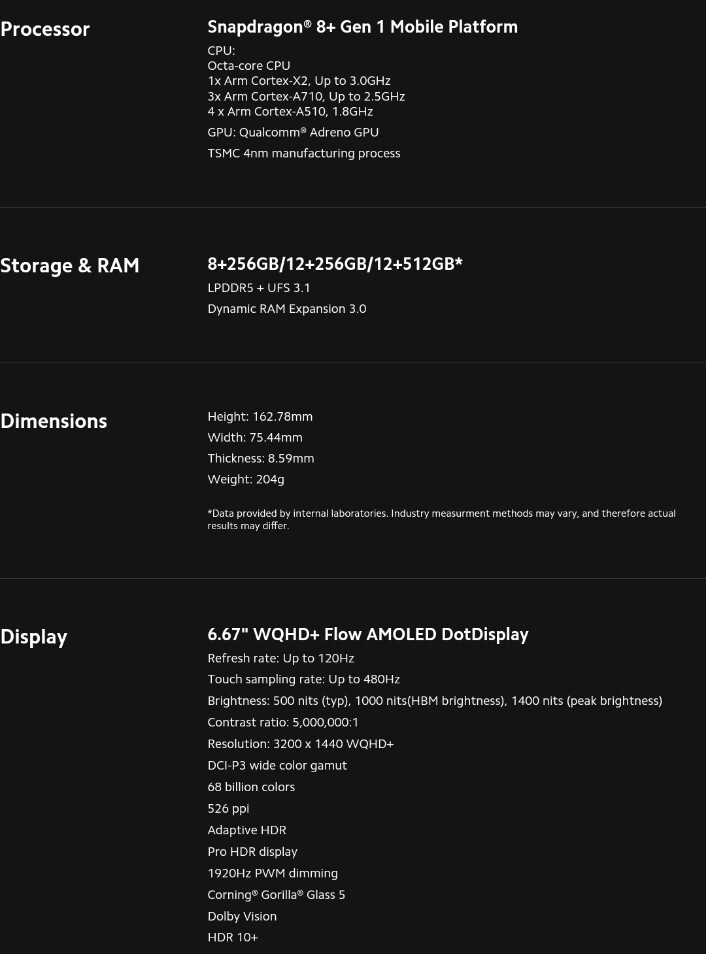Click the Height: 162.78mm line
The width and height of the screenshot is (706, 954).
260,417
